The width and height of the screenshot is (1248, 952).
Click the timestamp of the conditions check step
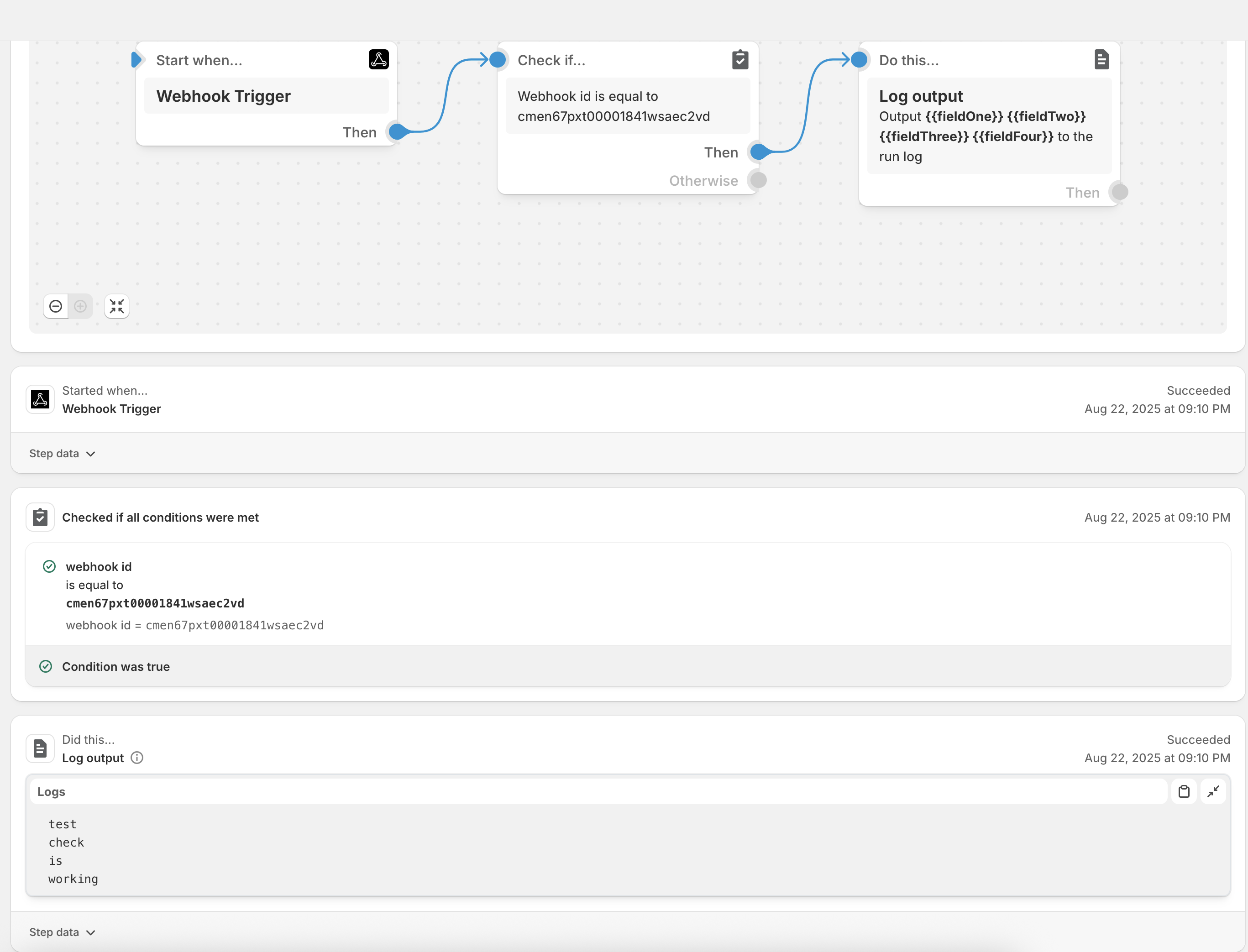click(x=1157, y=518)
